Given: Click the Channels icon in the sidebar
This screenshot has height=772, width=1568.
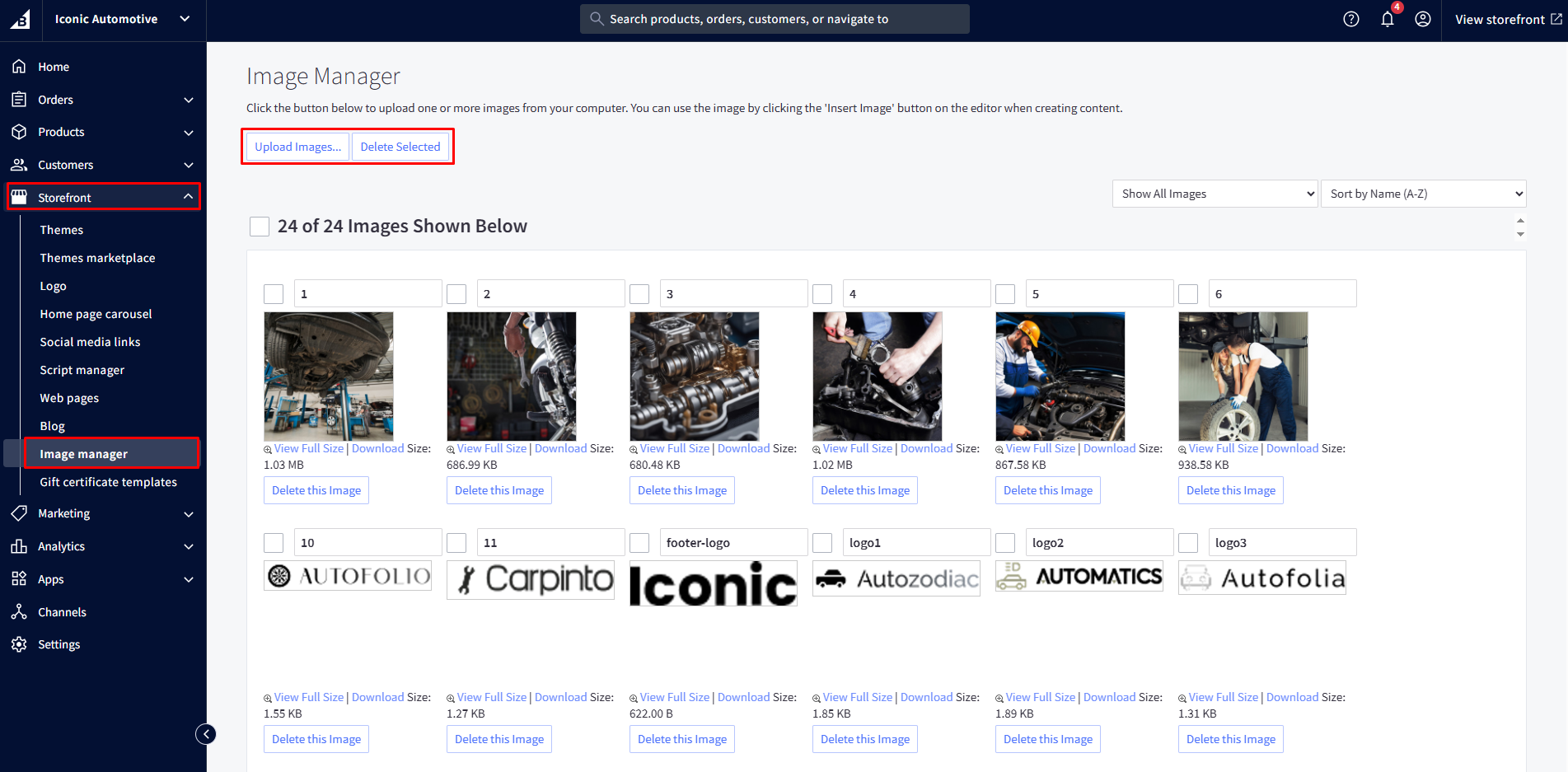Looking at the screenshot, I should coord(19,611).
